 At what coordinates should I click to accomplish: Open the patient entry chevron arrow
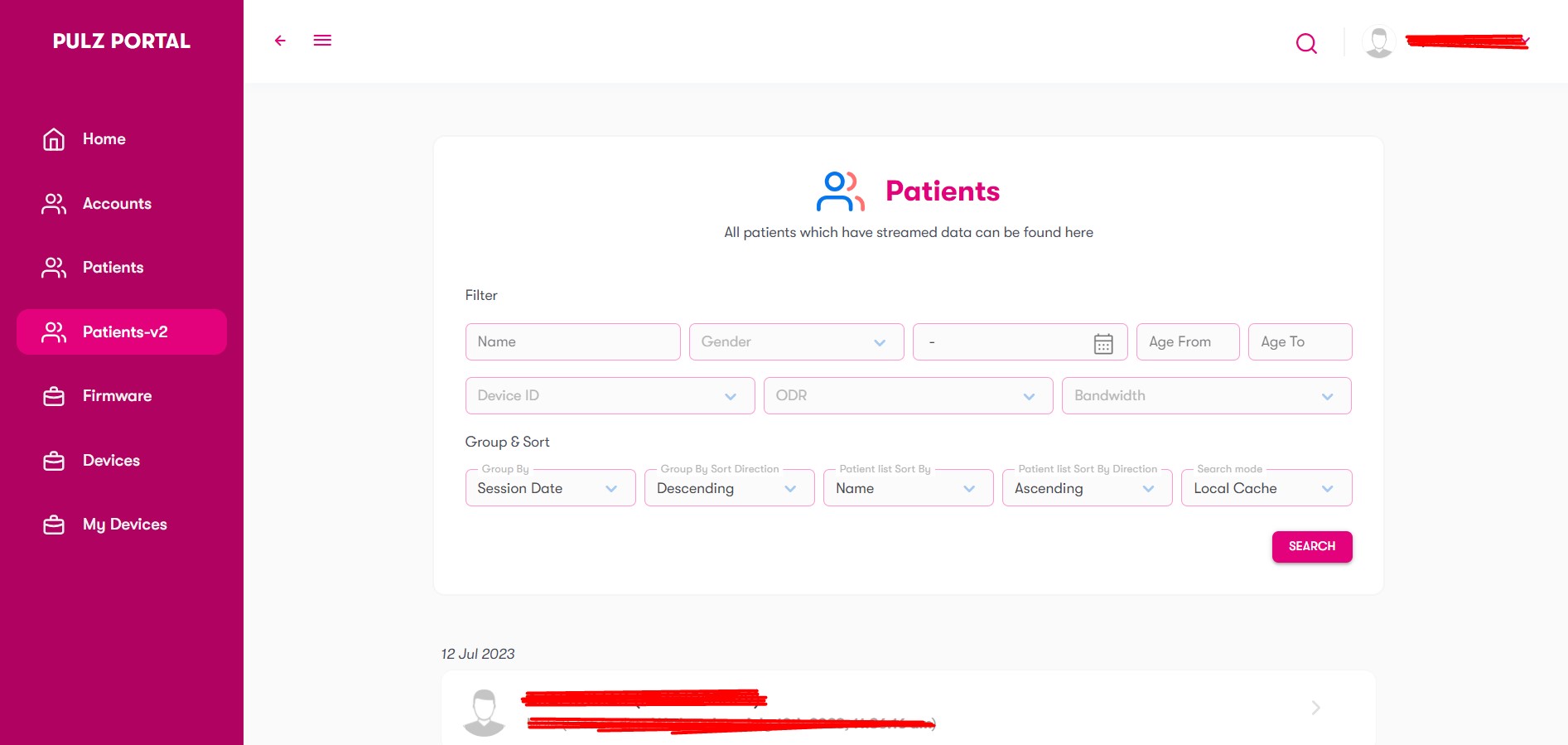1315,708
